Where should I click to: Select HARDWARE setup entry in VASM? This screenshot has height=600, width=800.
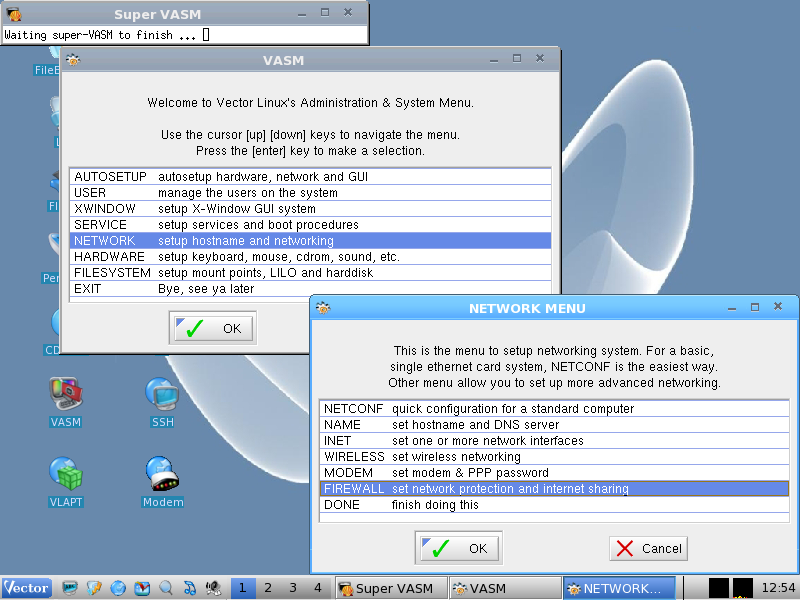(x=310, y=257)
